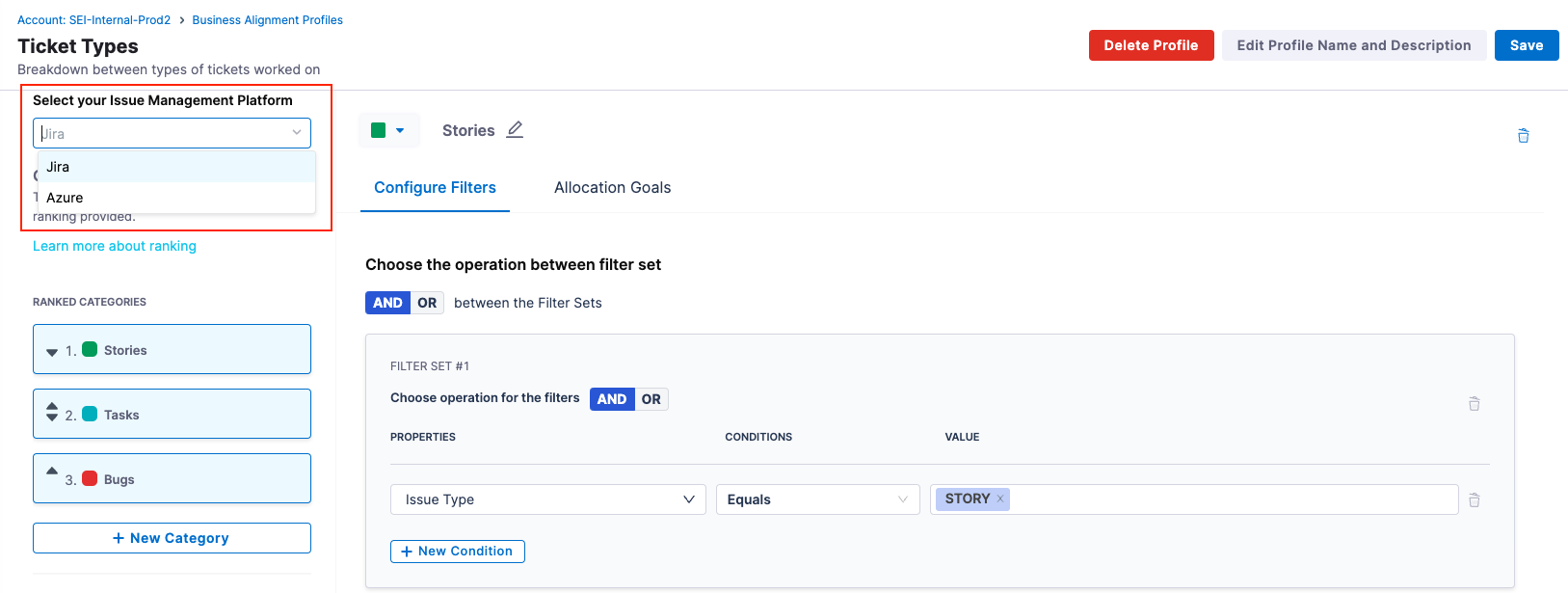This screenshot has width=1568, height=593.
Task: Click the trash icon to delete Stories category
Action: pos(1523,136)
